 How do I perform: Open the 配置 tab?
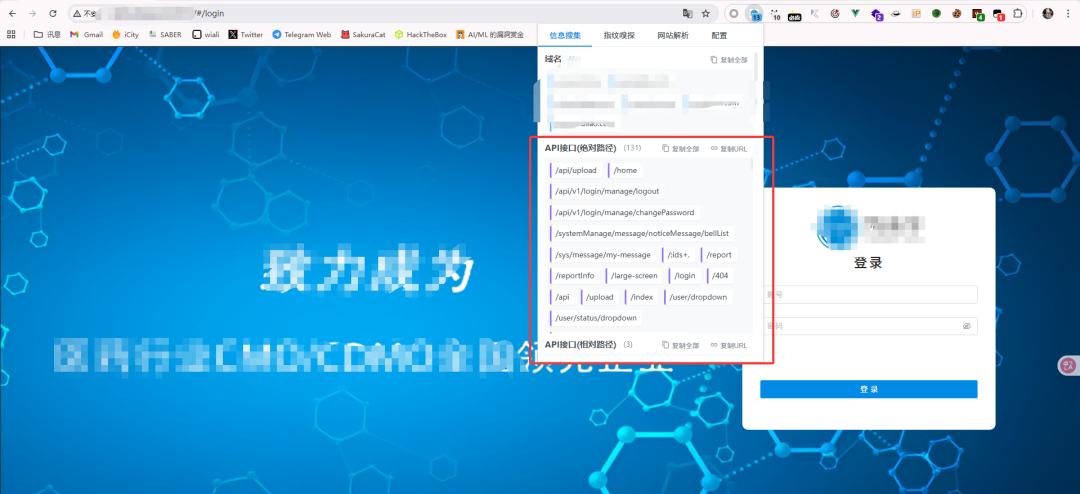[x=719, y=35]
